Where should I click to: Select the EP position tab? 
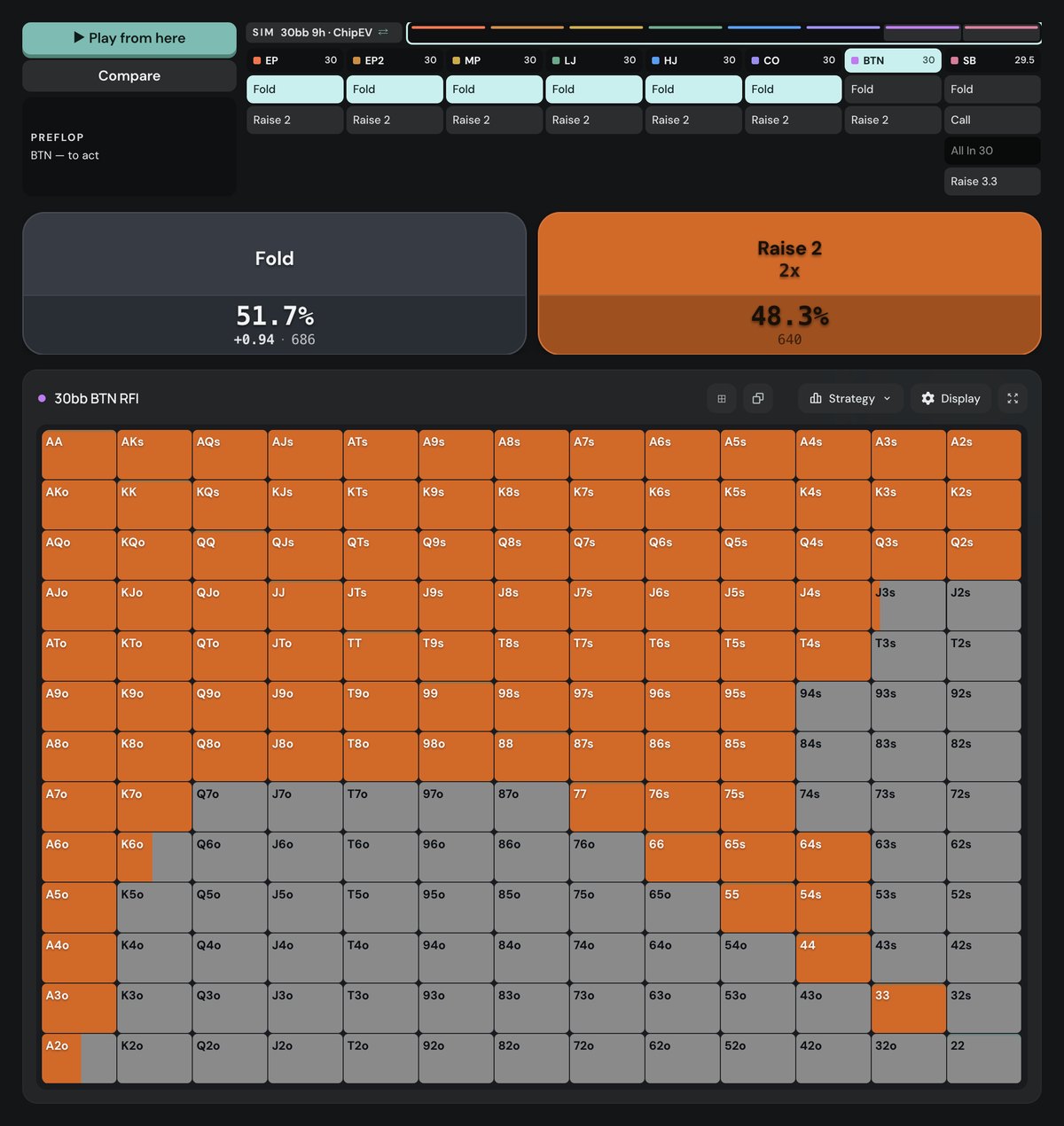(294, 60)
